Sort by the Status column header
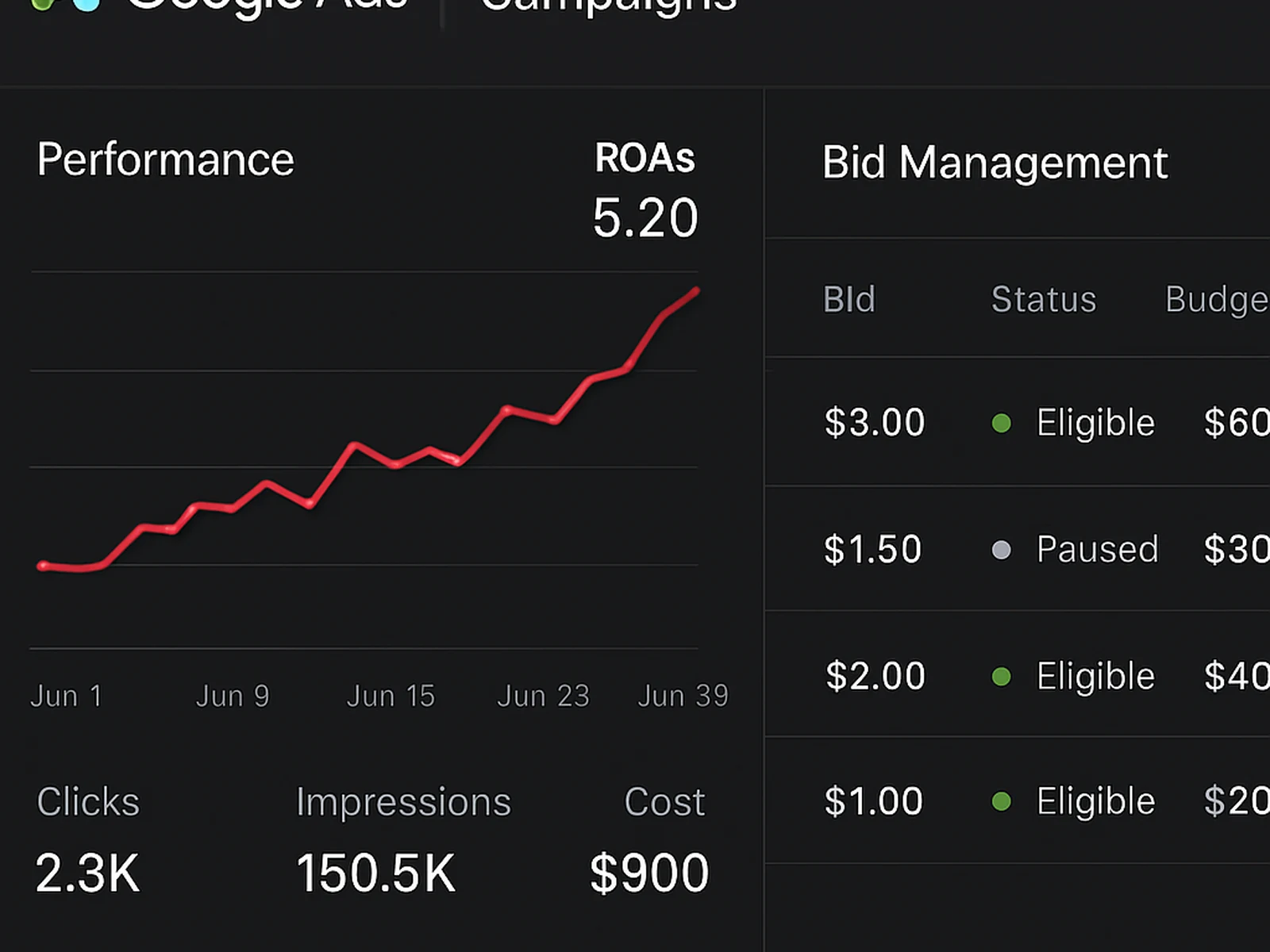The image size is (1270, 952). (x=1043, y=300)
